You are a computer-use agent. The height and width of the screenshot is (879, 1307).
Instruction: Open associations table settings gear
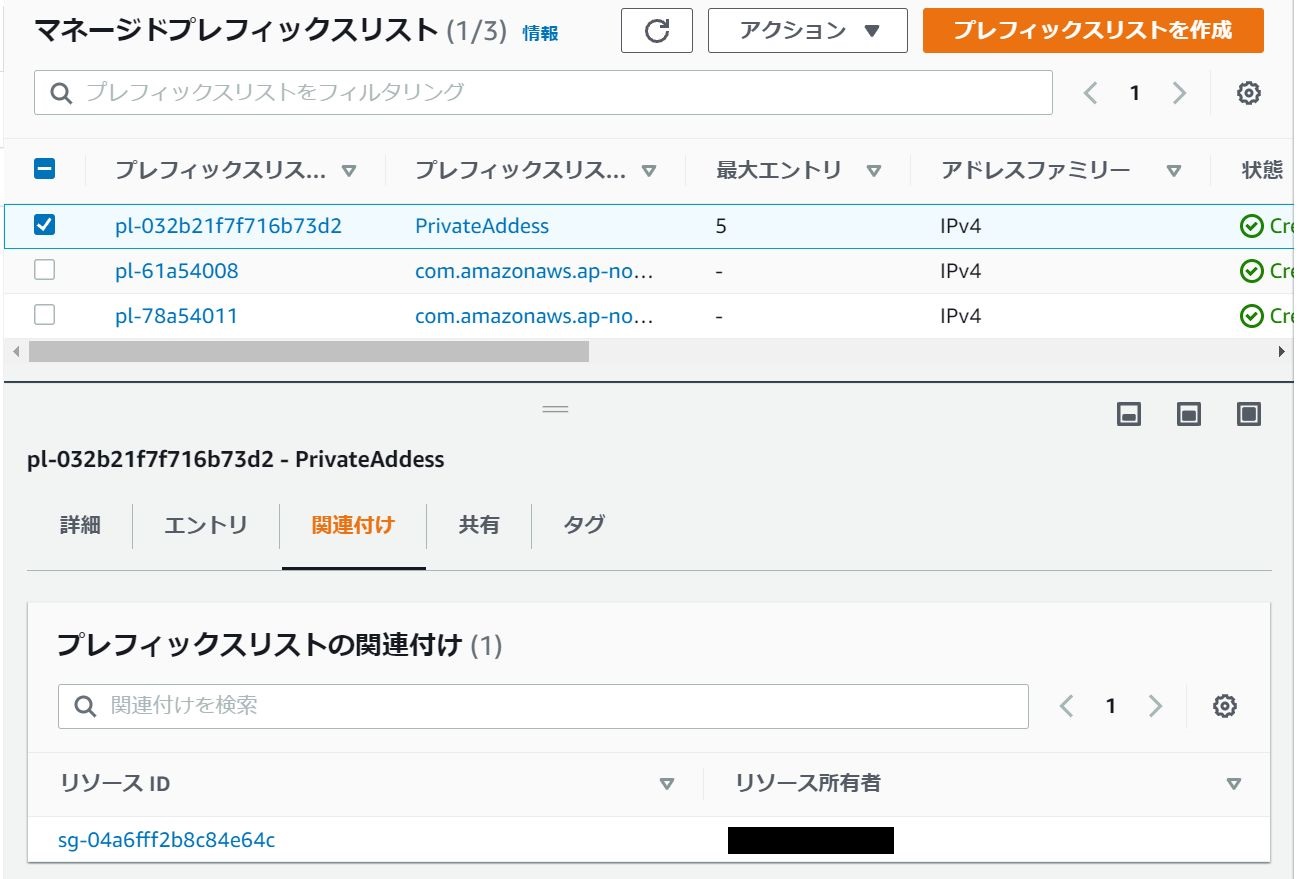tap(1224, 706)
